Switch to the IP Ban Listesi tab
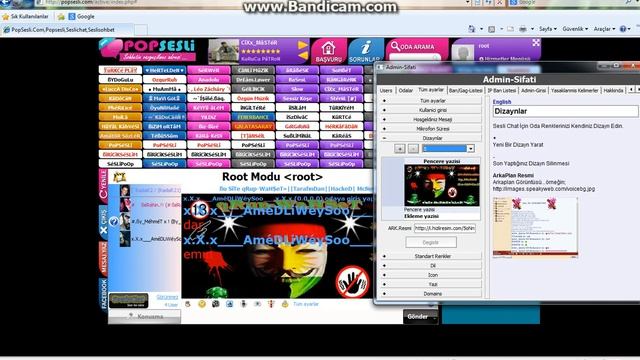The height and width of the screenshot is (360, 640). coord(502,90)
